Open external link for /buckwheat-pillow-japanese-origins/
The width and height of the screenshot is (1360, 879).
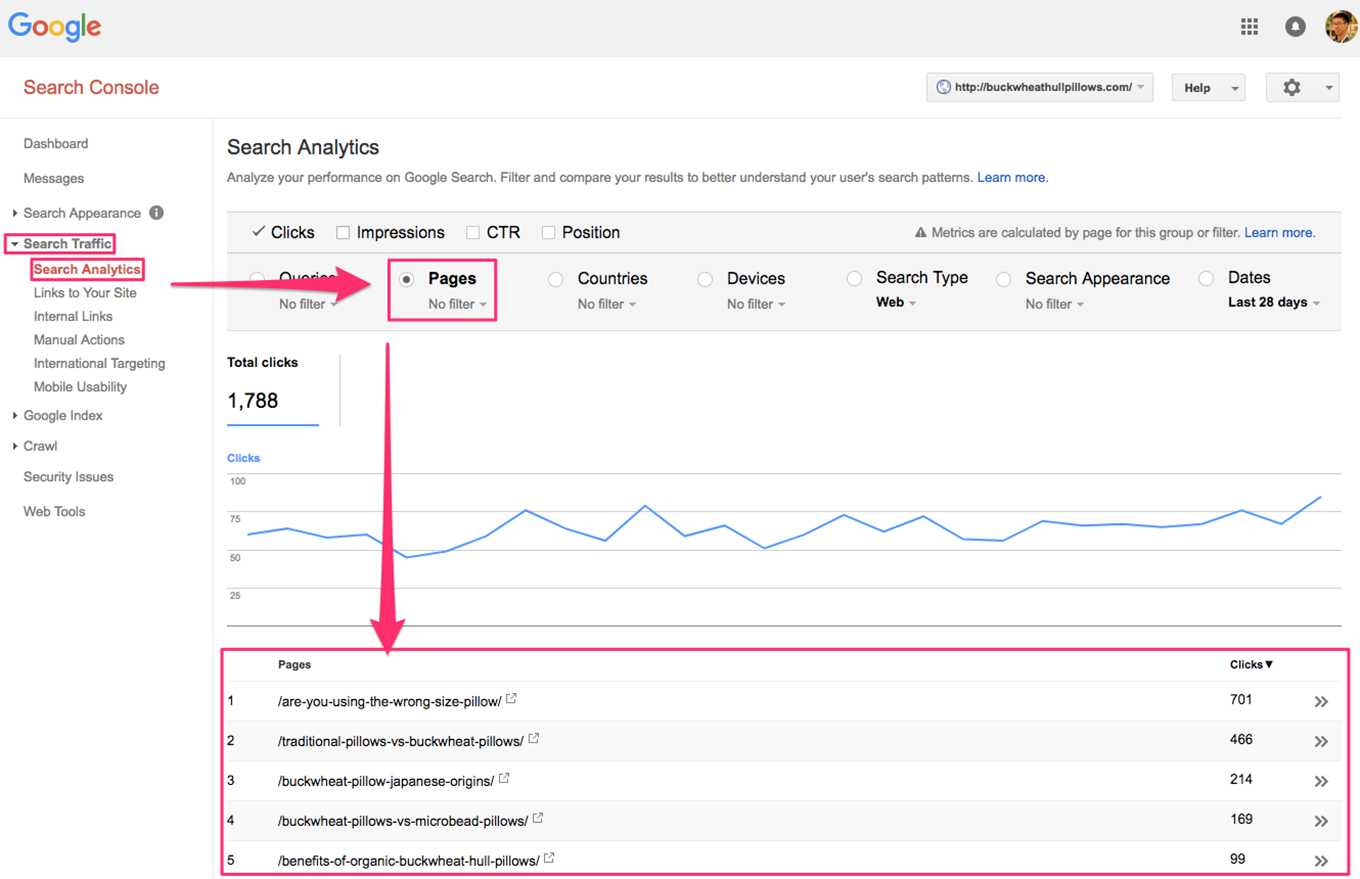pos(504,778)
